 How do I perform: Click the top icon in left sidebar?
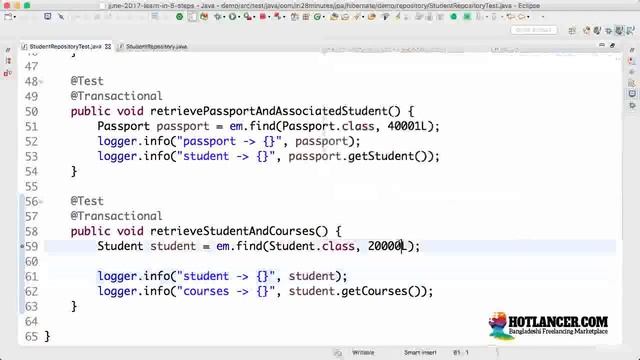click(x=8, y=50)
